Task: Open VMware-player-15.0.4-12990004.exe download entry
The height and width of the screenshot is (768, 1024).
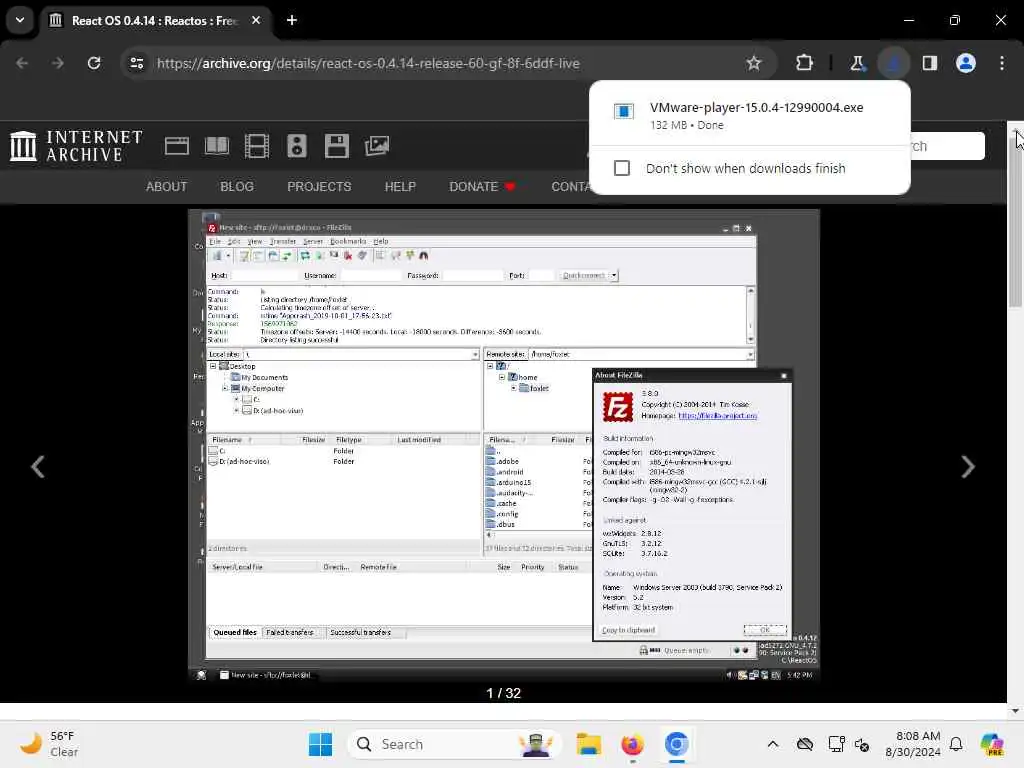Action: tap(749, 115)
